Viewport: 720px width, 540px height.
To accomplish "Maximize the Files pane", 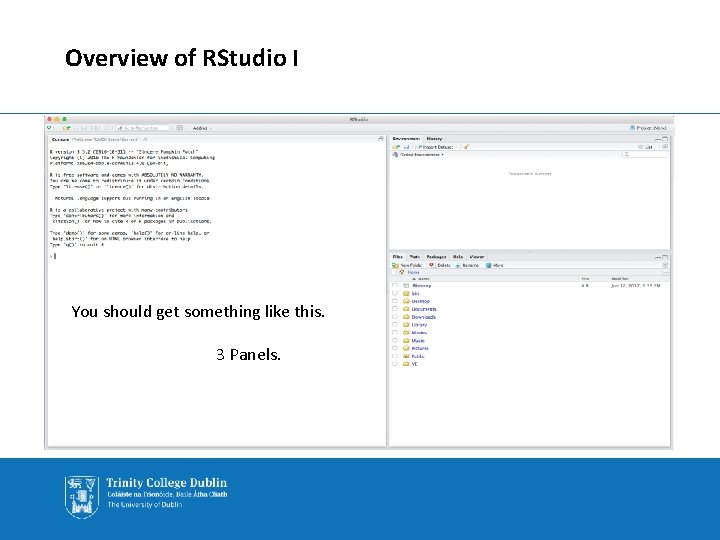I will point(665,257).
